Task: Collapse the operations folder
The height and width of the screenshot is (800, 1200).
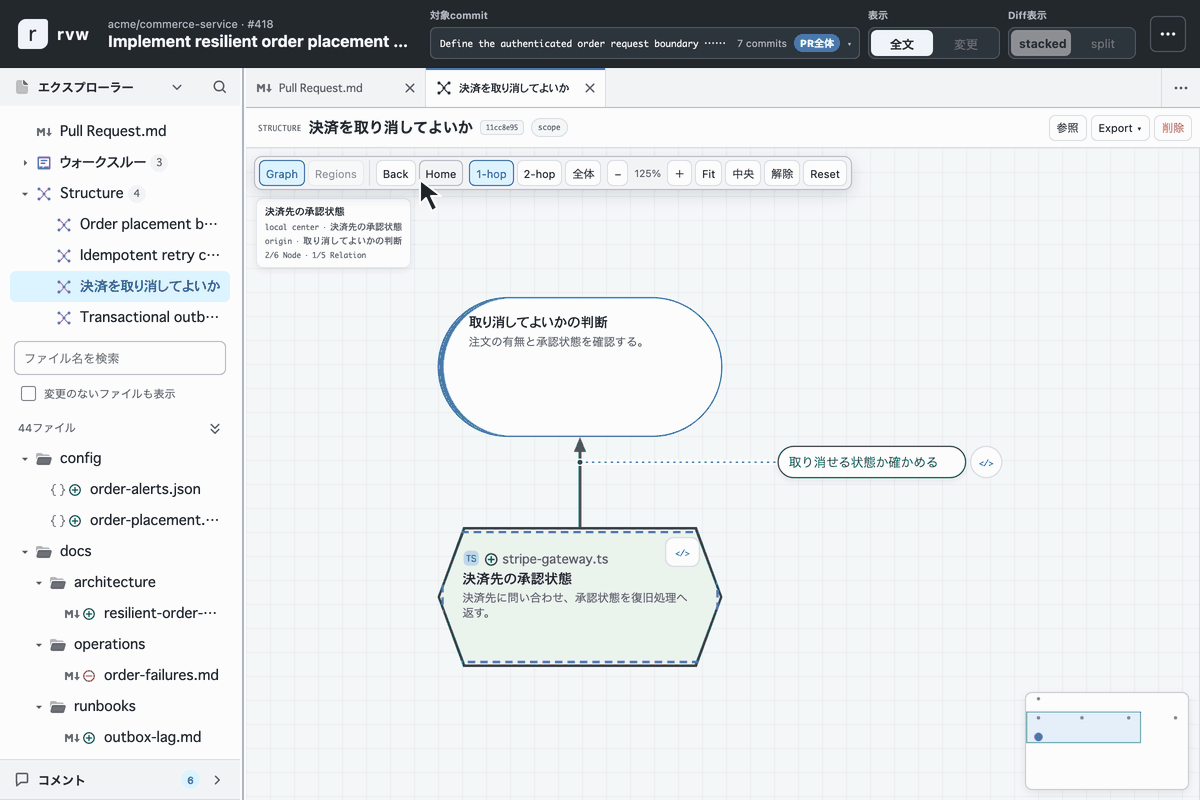Action: (39, 644)
